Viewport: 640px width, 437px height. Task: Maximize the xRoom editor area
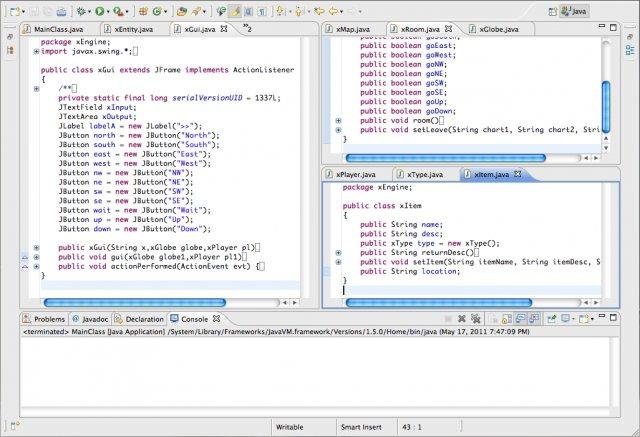coord(613,27)
